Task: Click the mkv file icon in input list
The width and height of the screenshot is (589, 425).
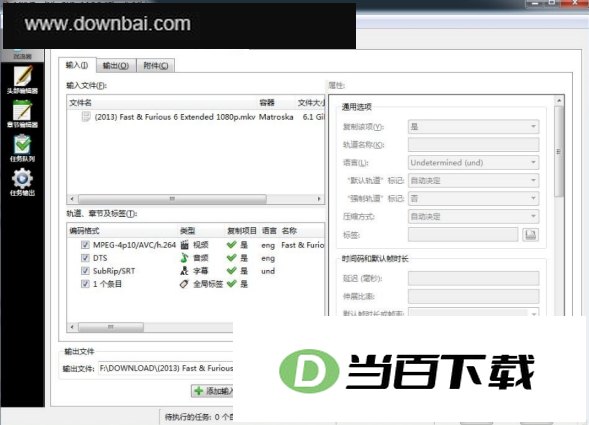Action: tap(86, 116)
